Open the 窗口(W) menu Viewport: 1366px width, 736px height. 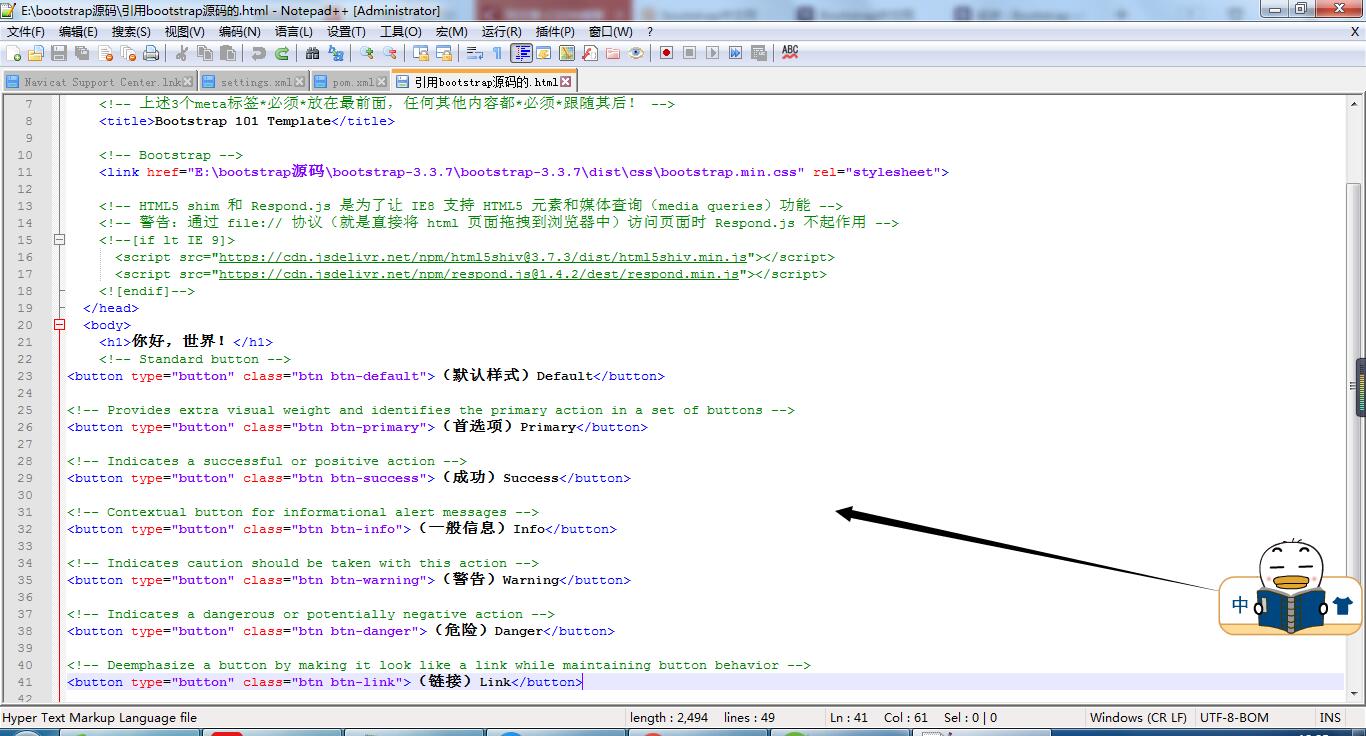(x=610, y=32)
